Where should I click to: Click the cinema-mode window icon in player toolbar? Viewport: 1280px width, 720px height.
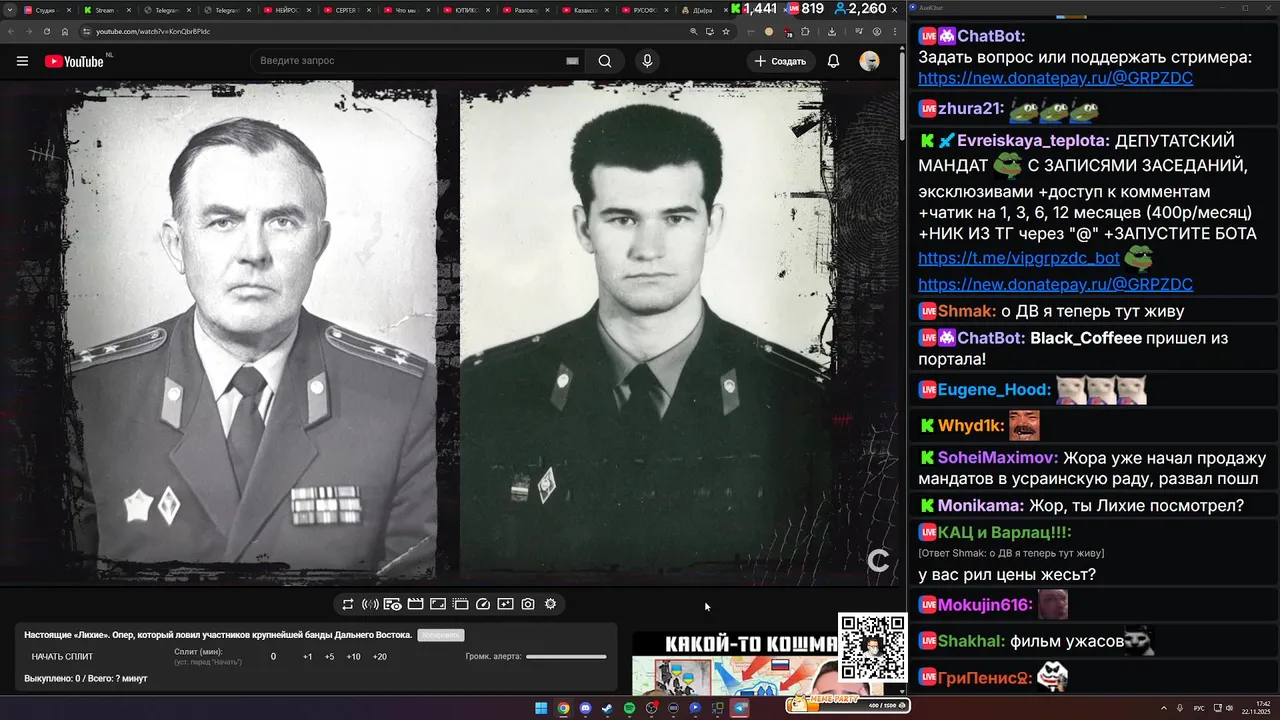tap(460, 604)
